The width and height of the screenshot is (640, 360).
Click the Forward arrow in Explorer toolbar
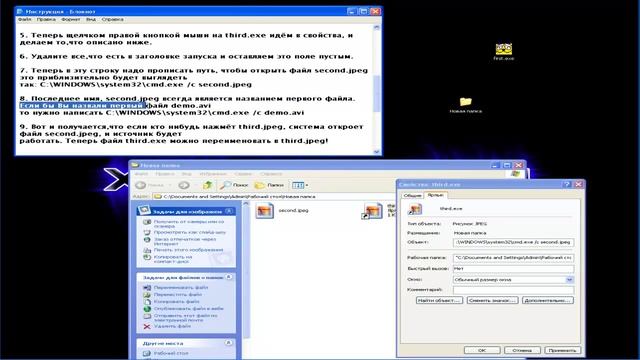click(x=184, y=185)
